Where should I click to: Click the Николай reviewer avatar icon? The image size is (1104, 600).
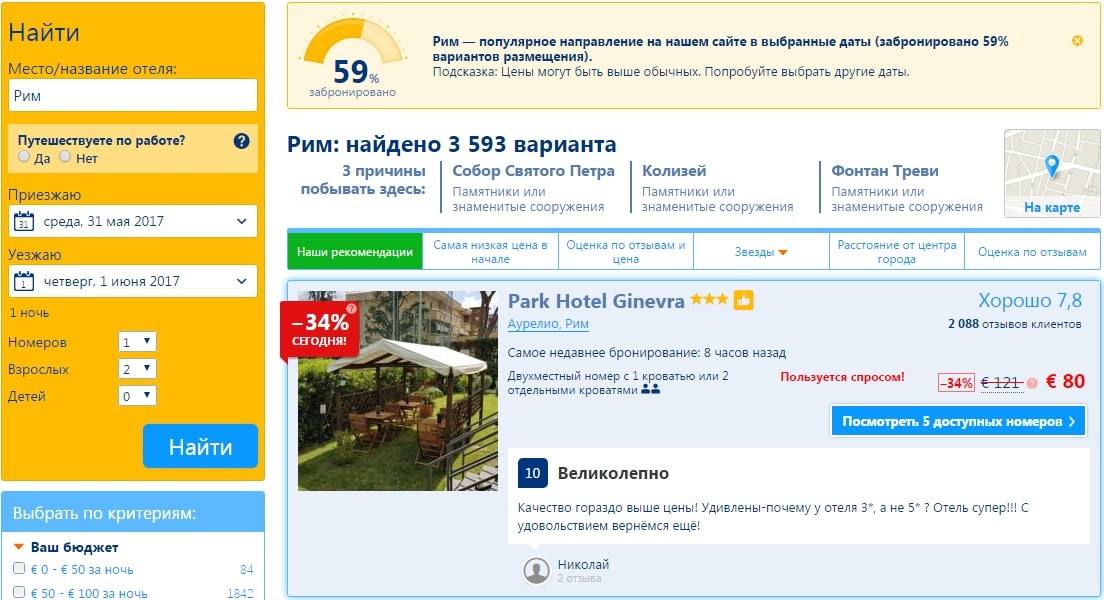[x=537, y=570]
